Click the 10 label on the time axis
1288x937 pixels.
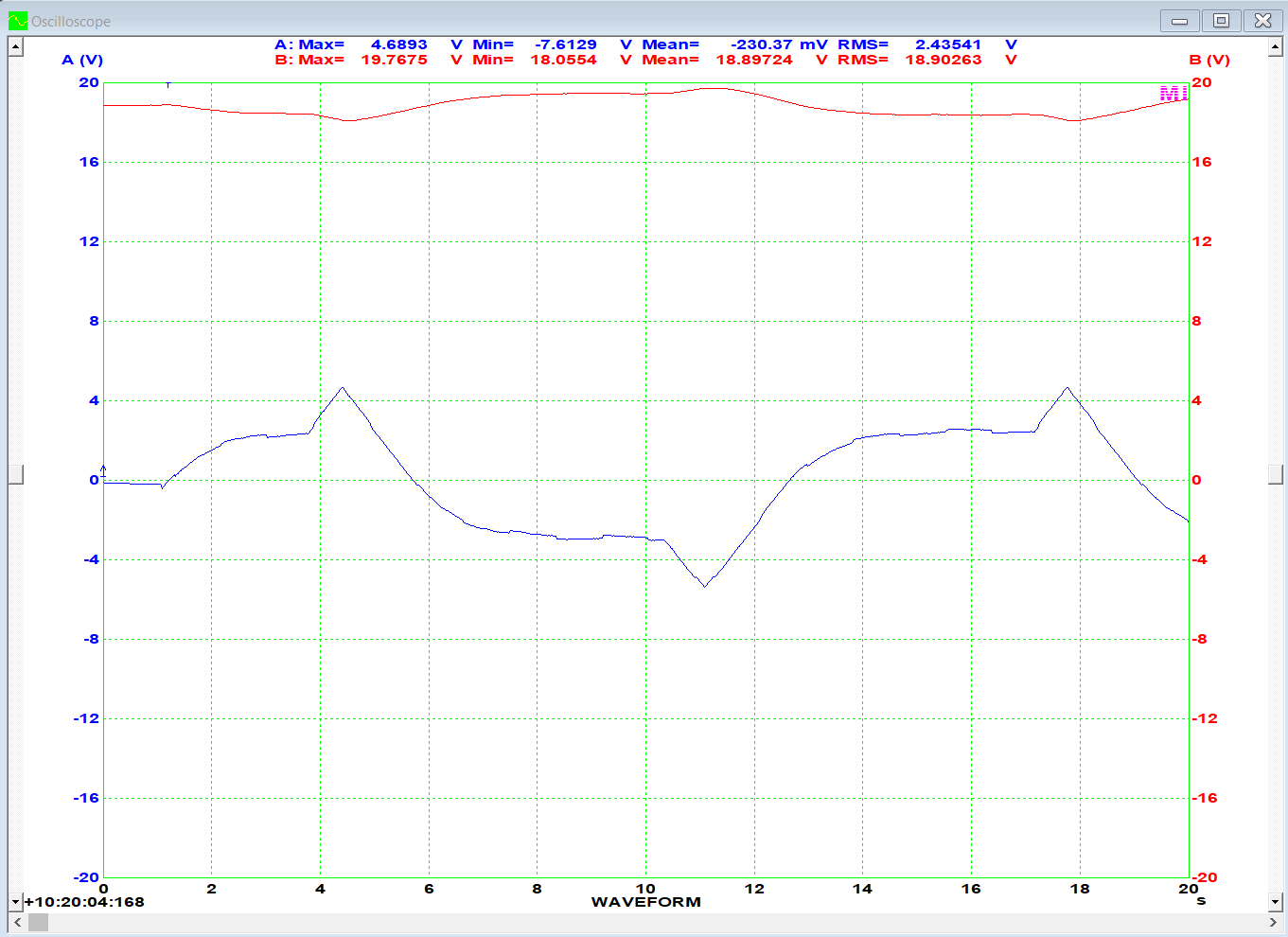(x=645, y=889)
